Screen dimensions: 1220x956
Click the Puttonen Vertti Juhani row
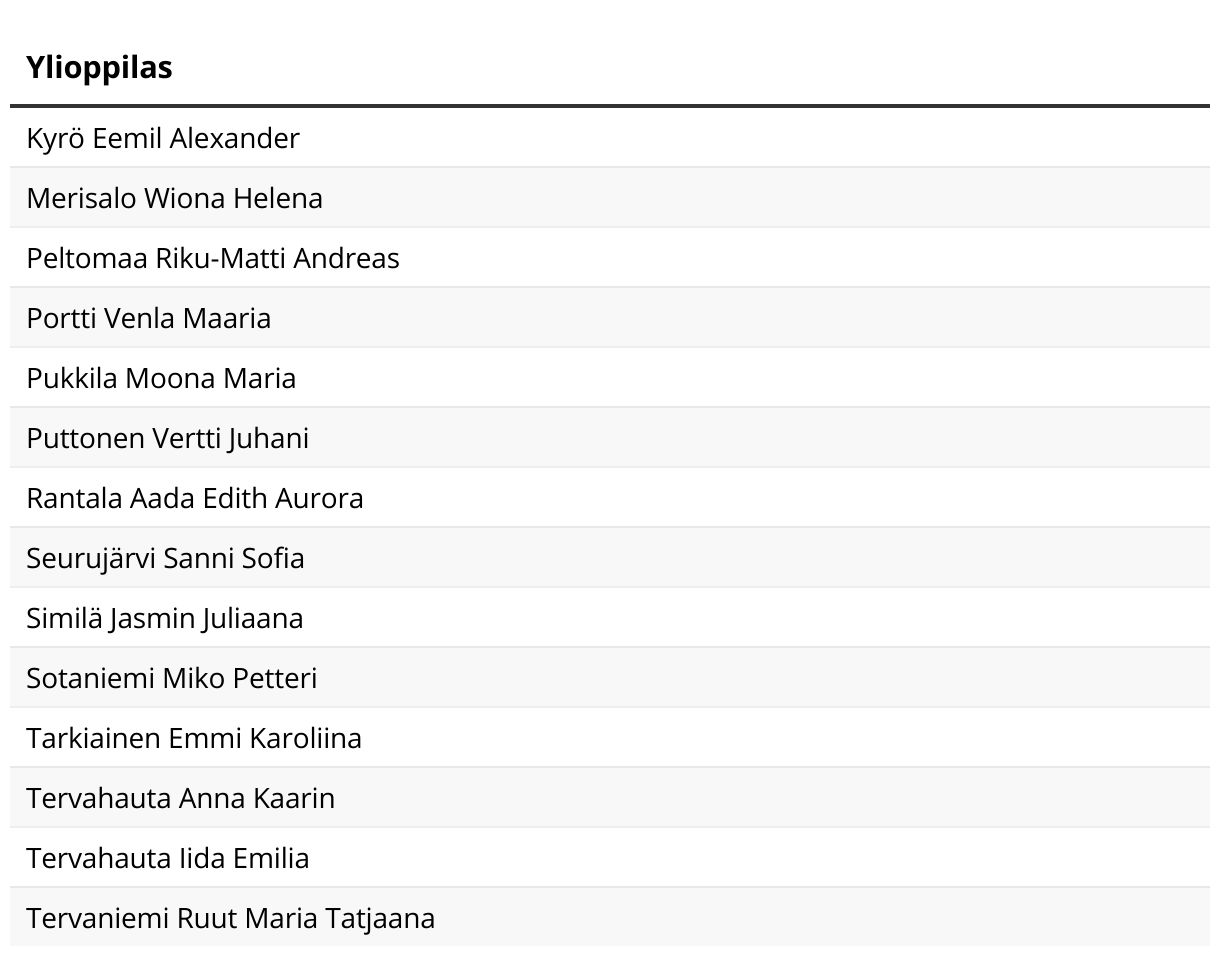pyautogui.click(x=610, y=438)
